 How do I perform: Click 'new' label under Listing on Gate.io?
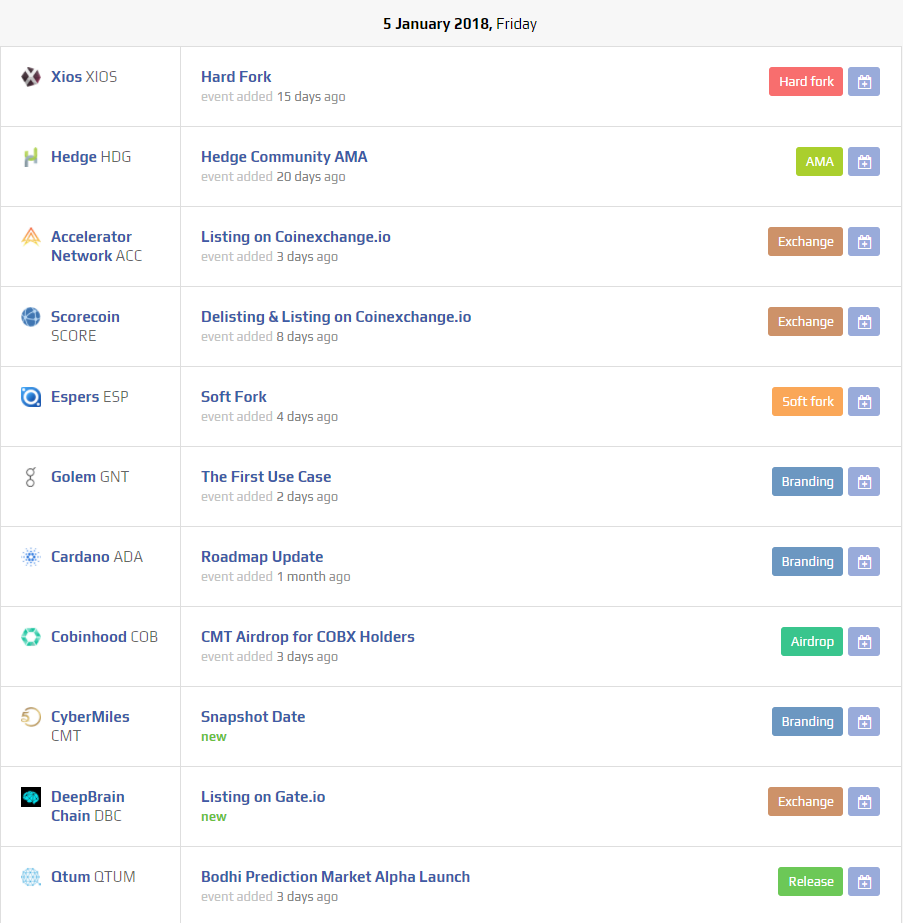[214, 817]
